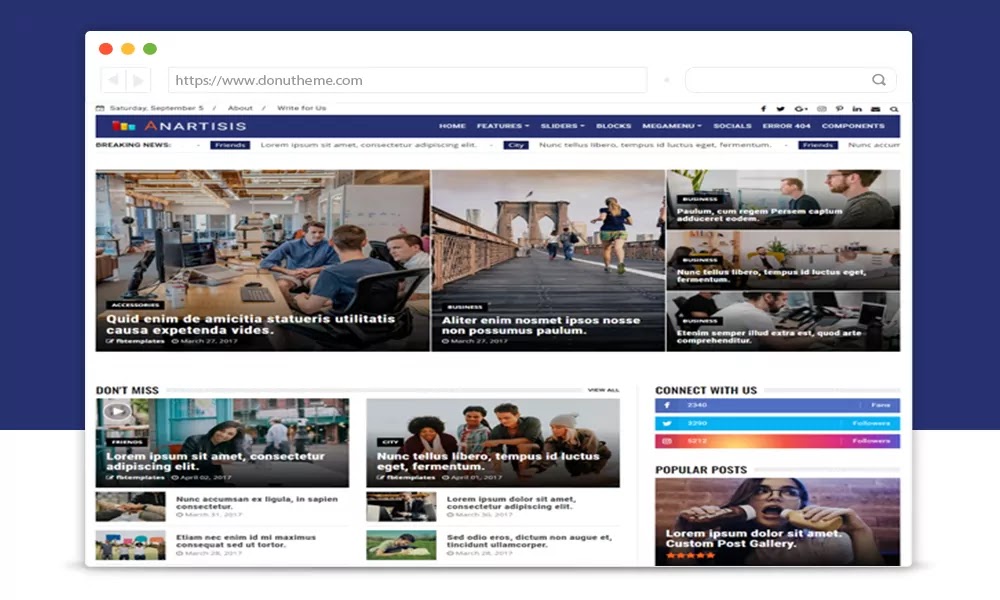
Task: Click 'Nunc accumsan ex ligula' post thumbnail
Action: (131, 506)
